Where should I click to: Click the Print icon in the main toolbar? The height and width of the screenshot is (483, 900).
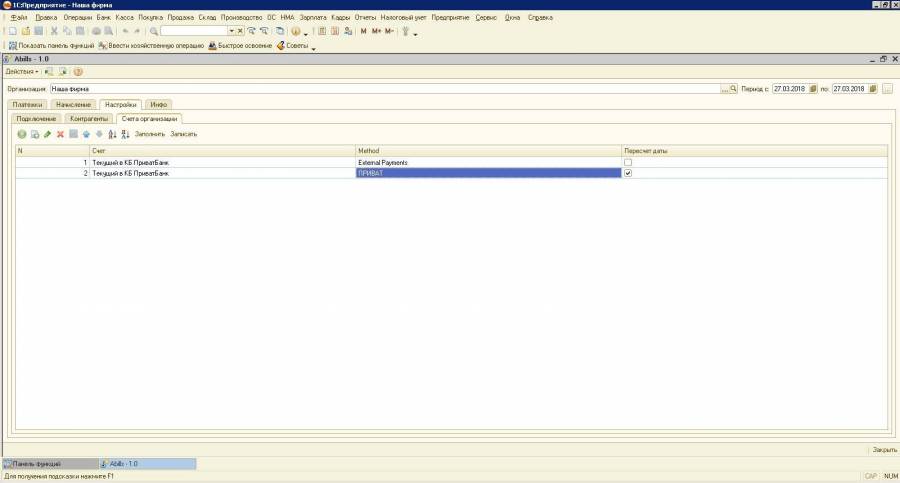pos(96,31)
